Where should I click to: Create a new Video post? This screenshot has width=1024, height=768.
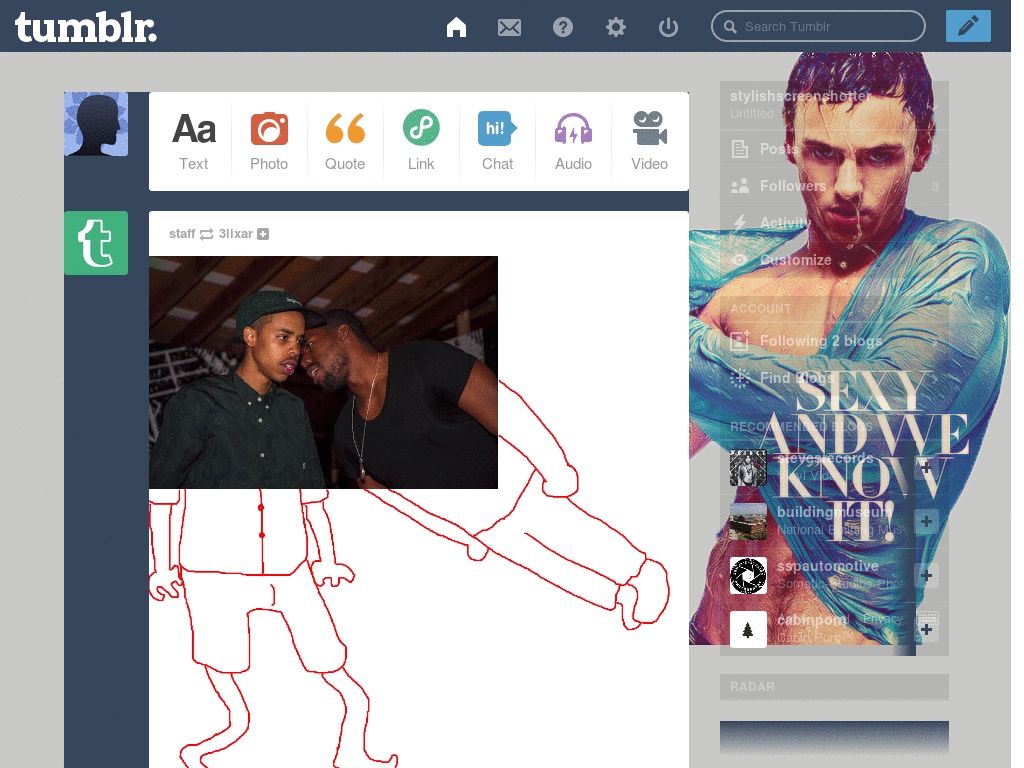tap(649, 141)
